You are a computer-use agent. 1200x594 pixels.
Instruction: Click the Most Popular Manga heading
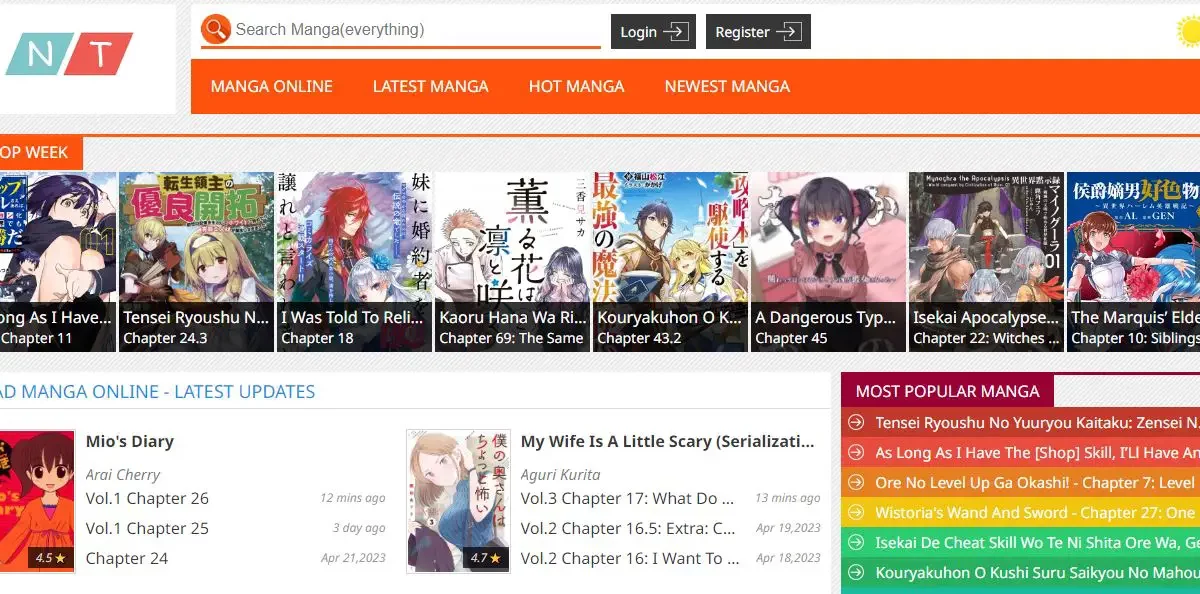pos(947,391)
